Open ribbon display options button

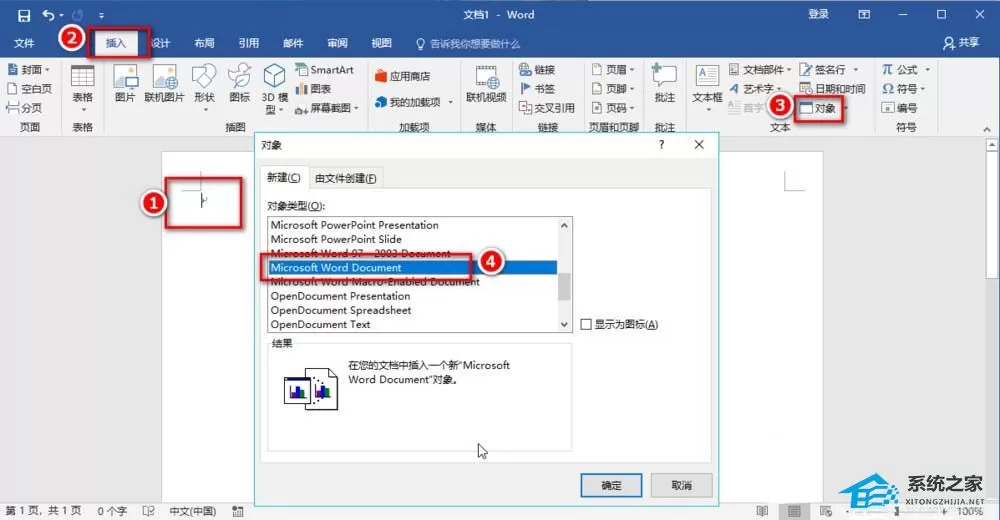click(x=864, y=15)
